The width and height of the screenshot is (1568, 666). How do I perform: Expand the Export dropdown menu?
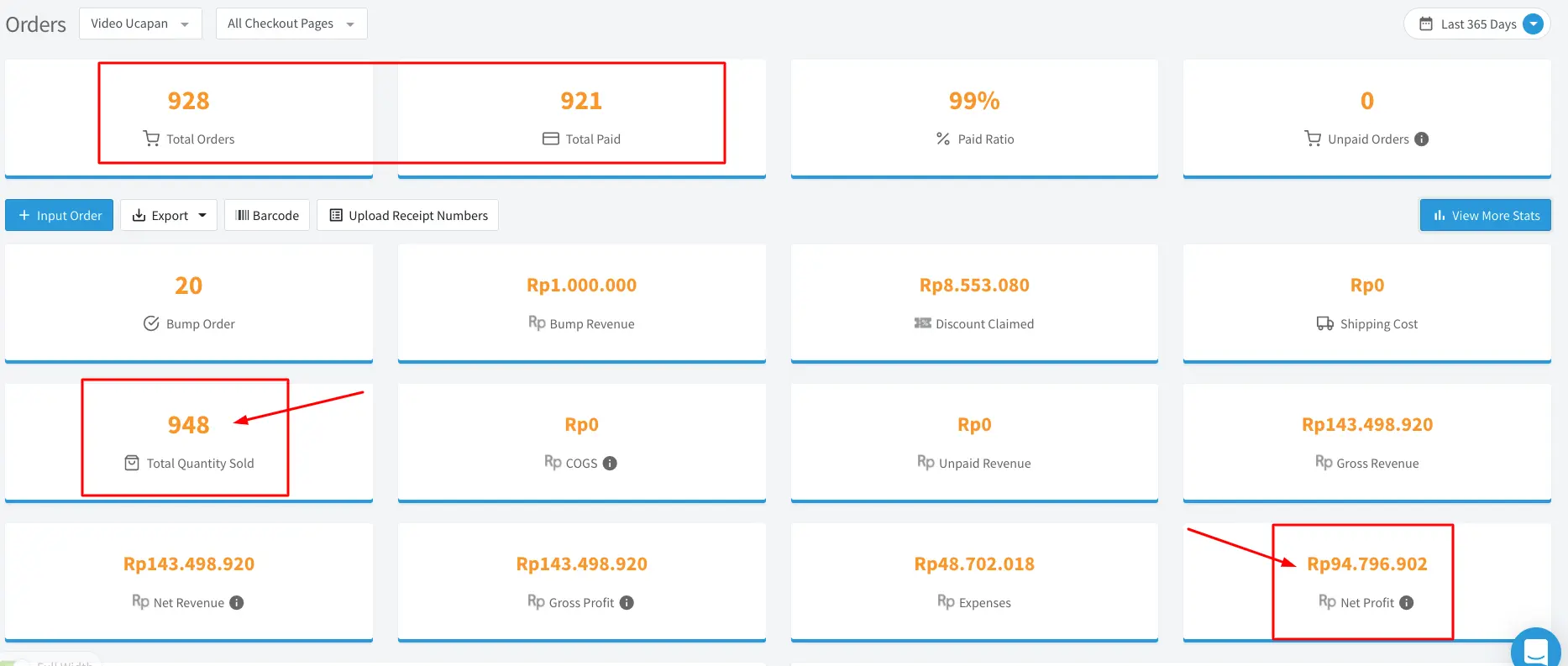(x=169, y=216)
